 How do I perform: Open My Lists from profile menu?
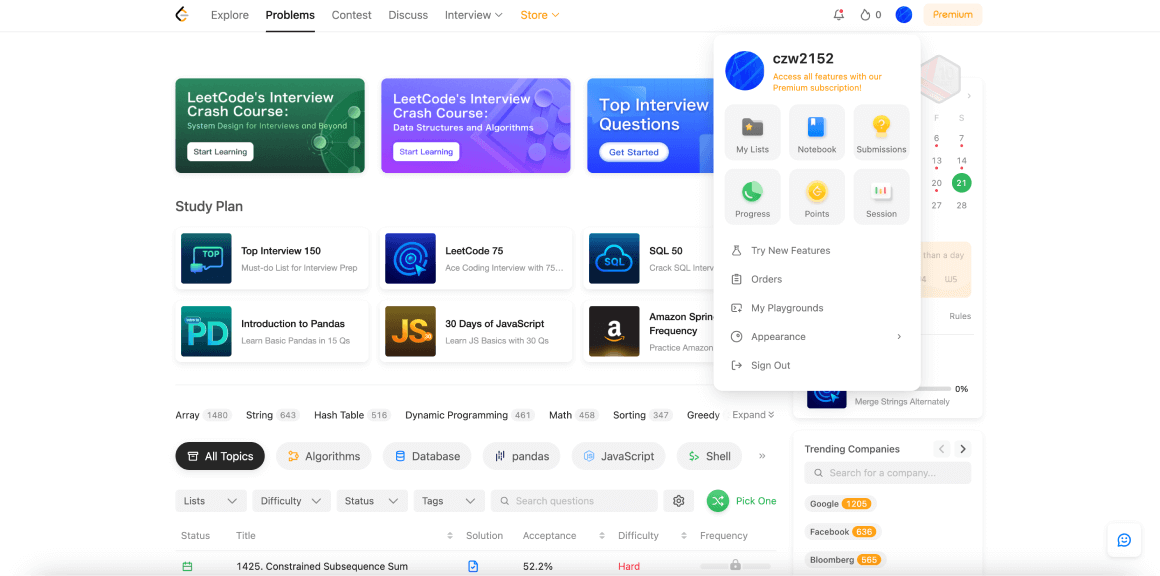752,132
